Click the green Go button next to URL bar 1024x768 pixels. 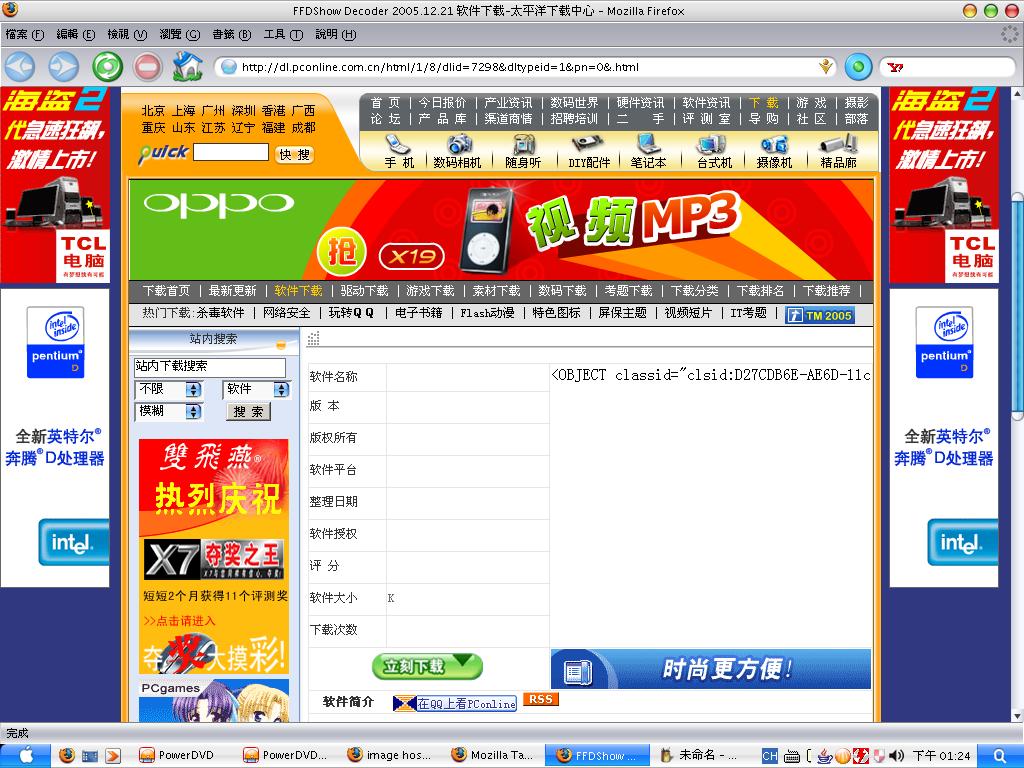click(x=858, y=67)
